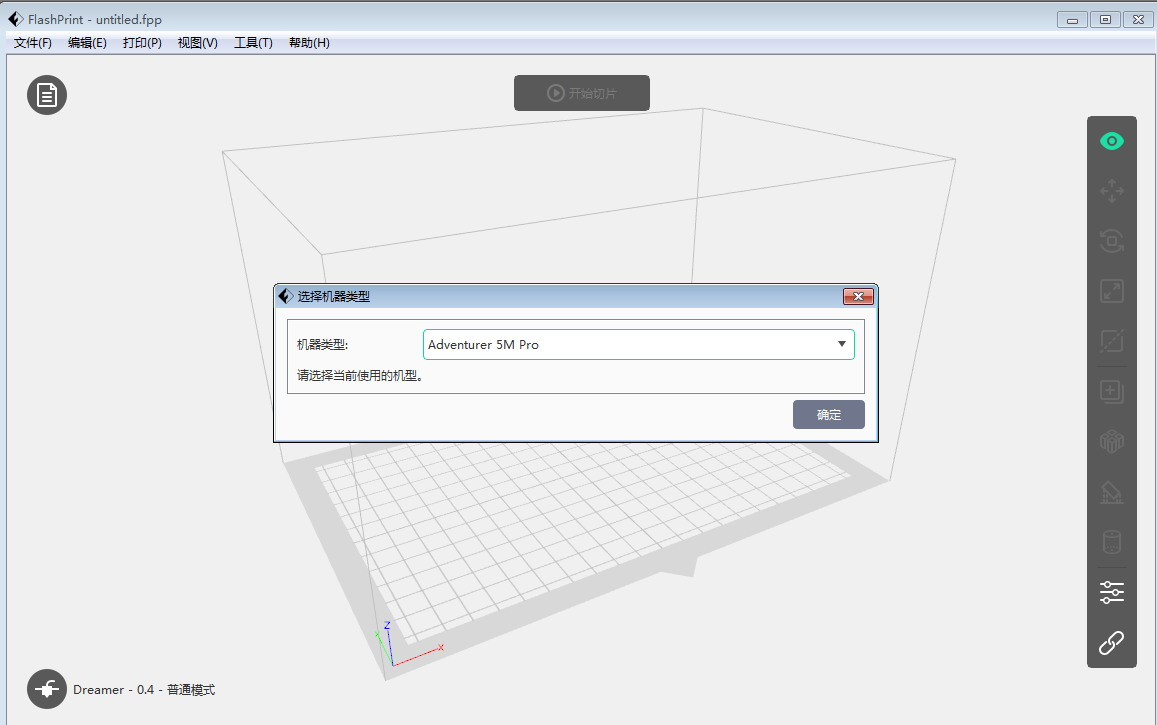Open the 视图(V) menu
Viewport: 1157px width, 725px height.
[198, 43]
